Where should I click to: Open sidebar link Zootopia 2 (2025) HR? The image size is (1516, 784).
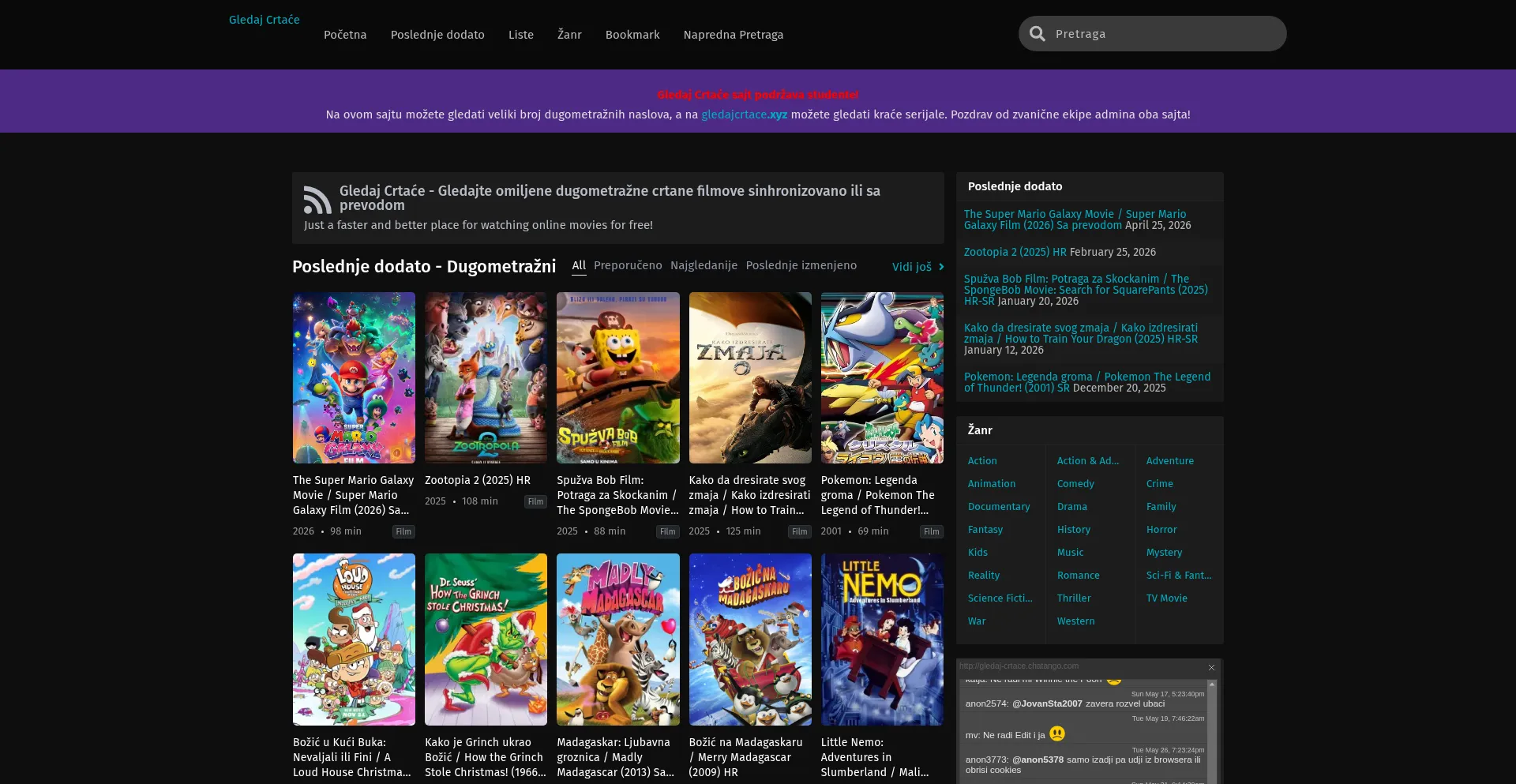click(1015, 252)
